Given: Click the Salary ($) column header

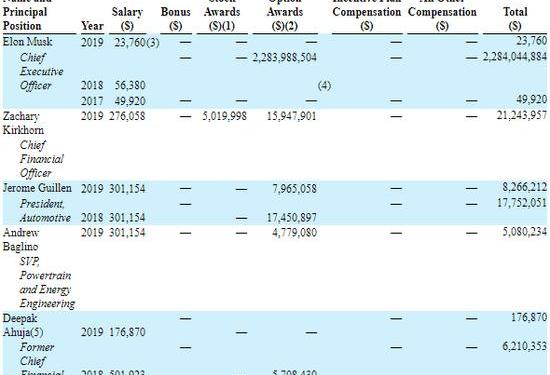Looking at the screenshot, I should (x=127, y=19).
